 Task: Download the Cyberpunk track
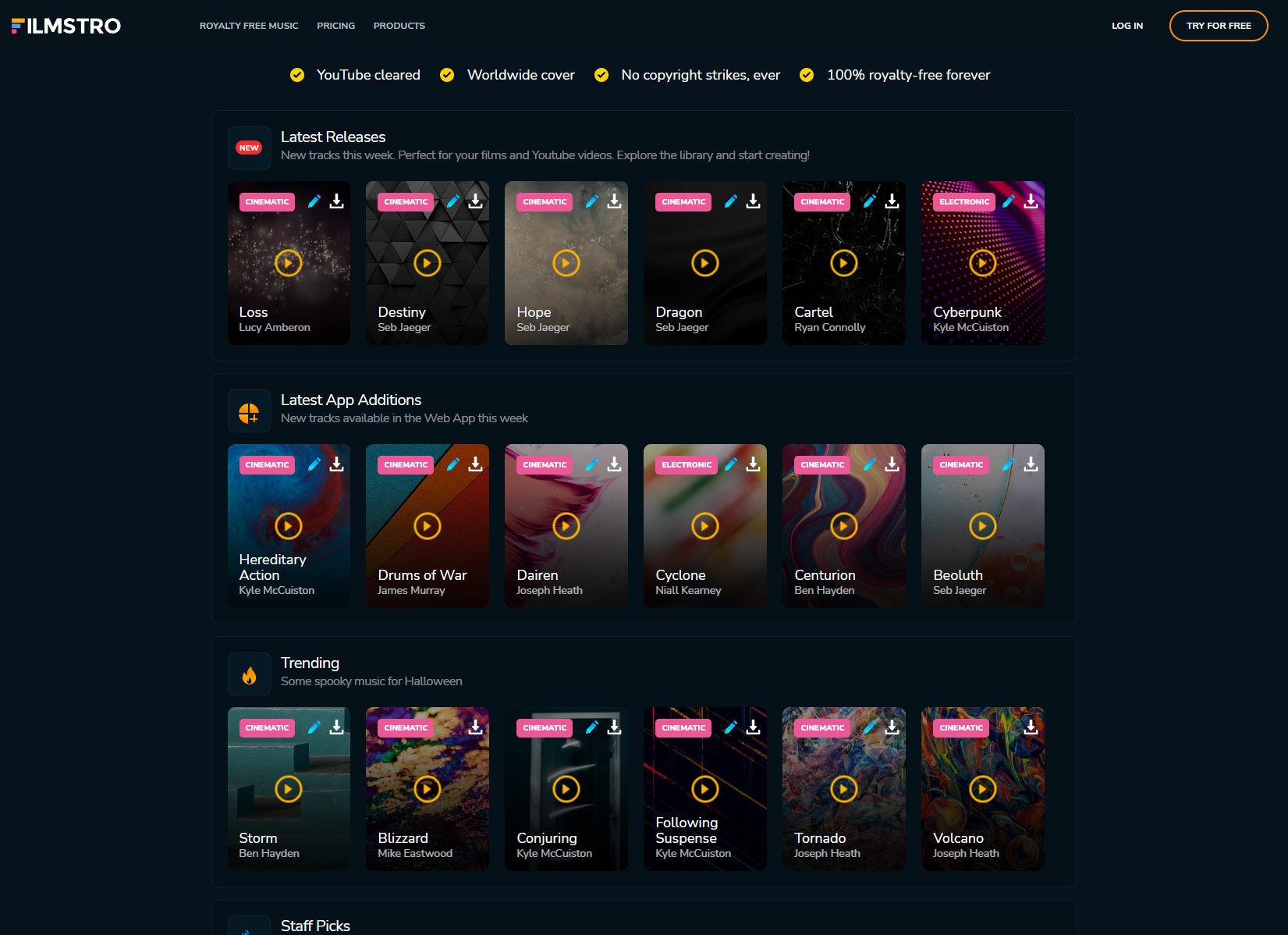pos(1031,201)
